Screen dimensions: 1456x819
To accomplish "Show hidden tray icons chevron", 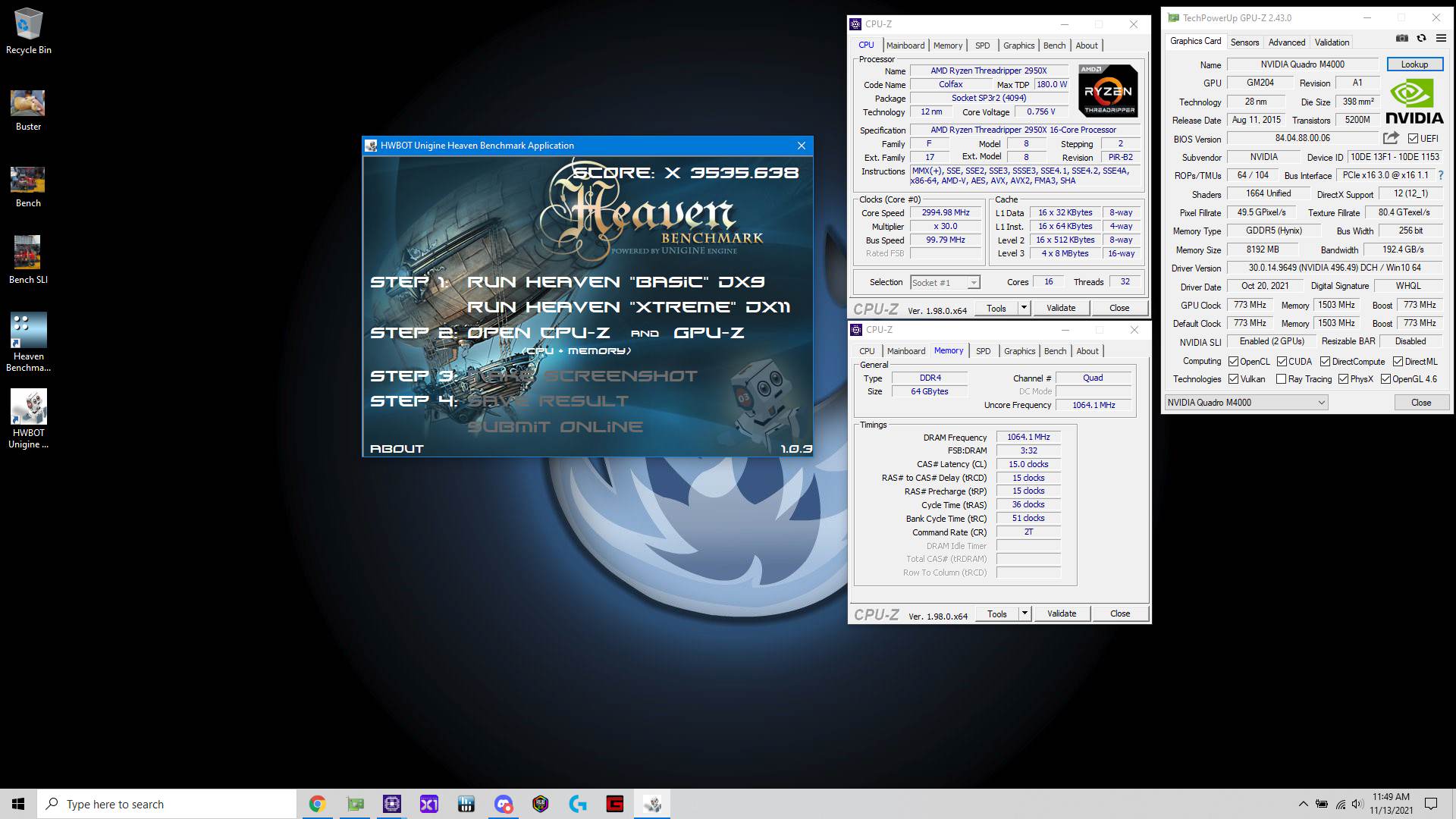I will coord(1303,804).
